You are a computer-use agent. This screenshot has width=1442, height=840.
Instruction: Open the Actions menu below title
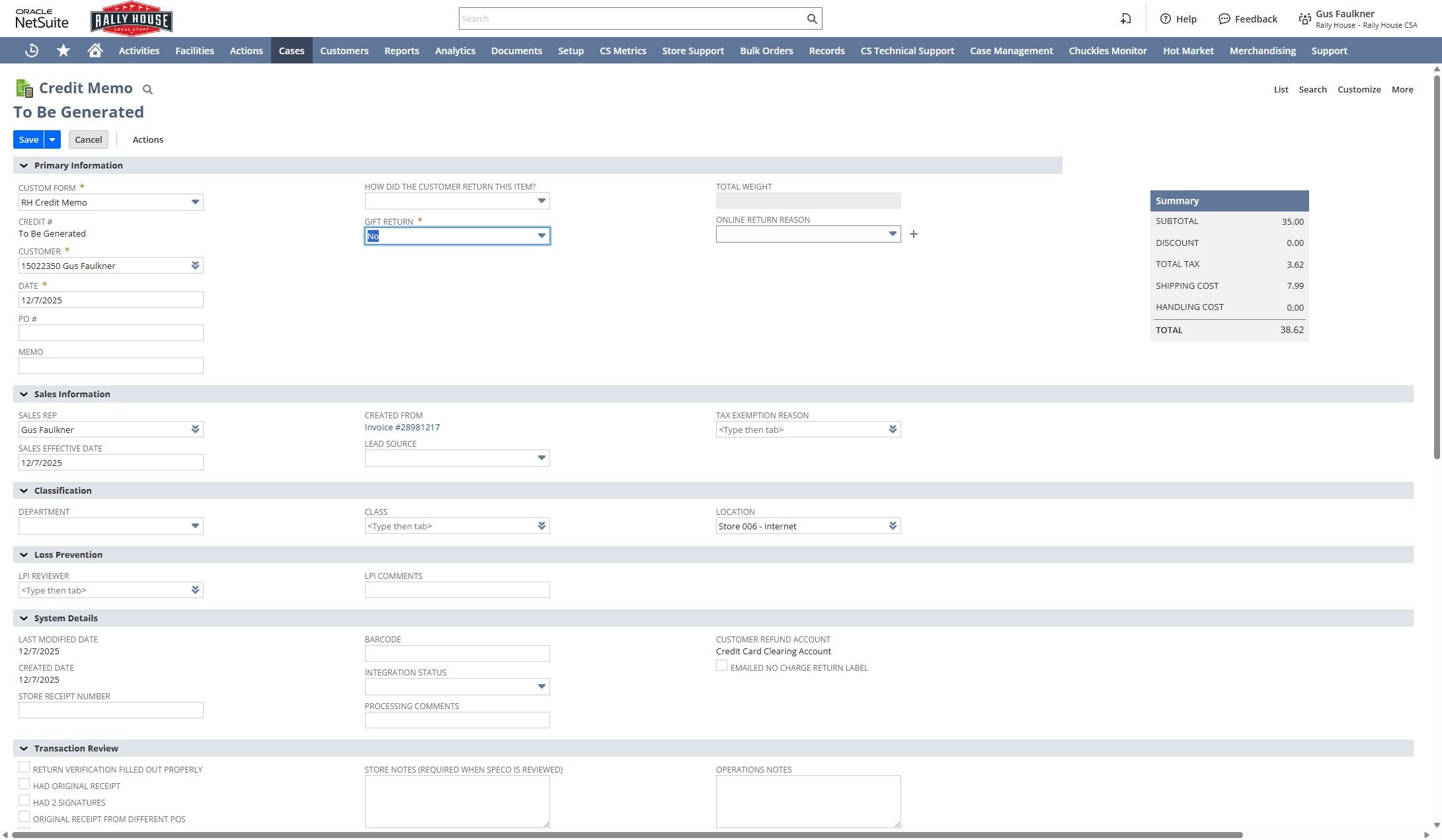(x=148, y=139)
